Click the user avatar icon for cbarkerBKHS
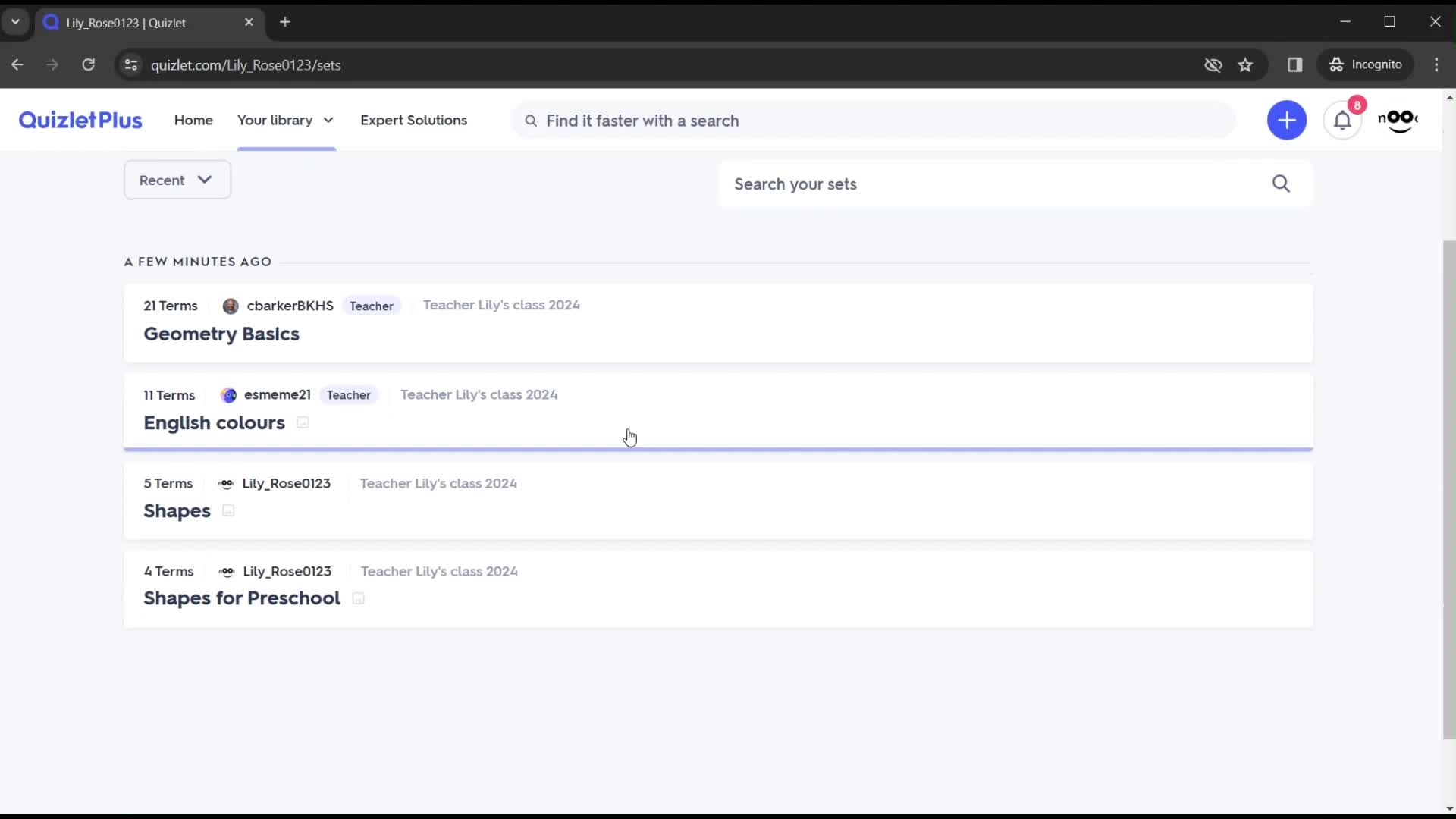Screen dimensions: 1456x819 point(230,306)
